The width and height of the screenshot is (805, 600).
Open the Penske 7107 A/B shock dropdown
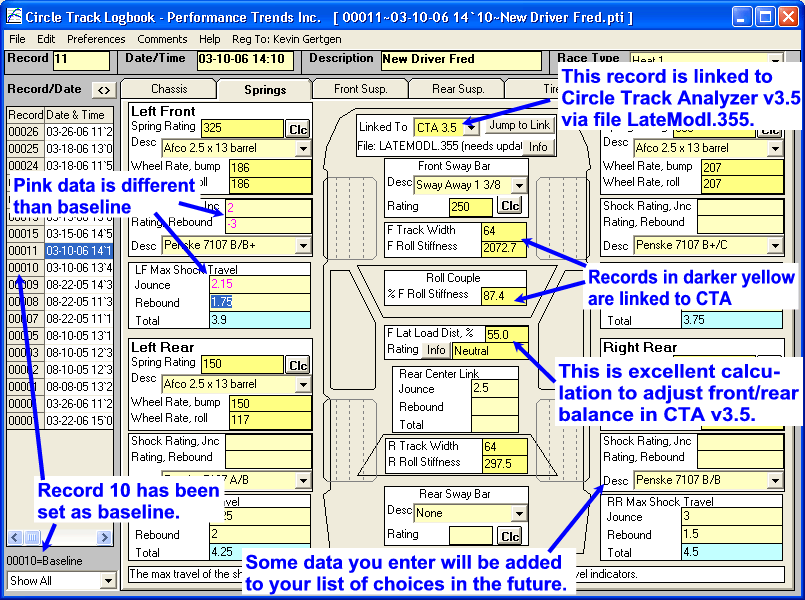tap(303, 480)
